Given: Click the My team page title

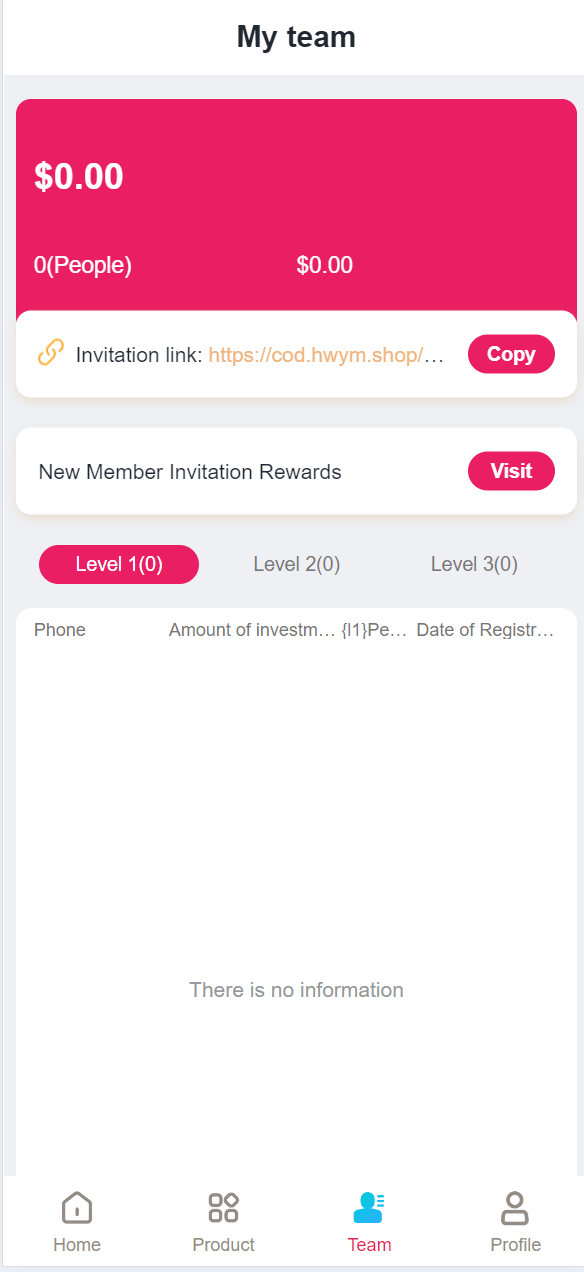Looking at the screenshot, I should (x=296, y=37).
